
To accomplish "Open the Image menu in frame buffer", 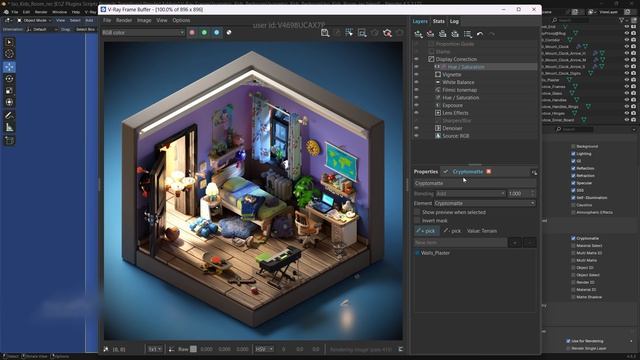I will coord(144,20).
